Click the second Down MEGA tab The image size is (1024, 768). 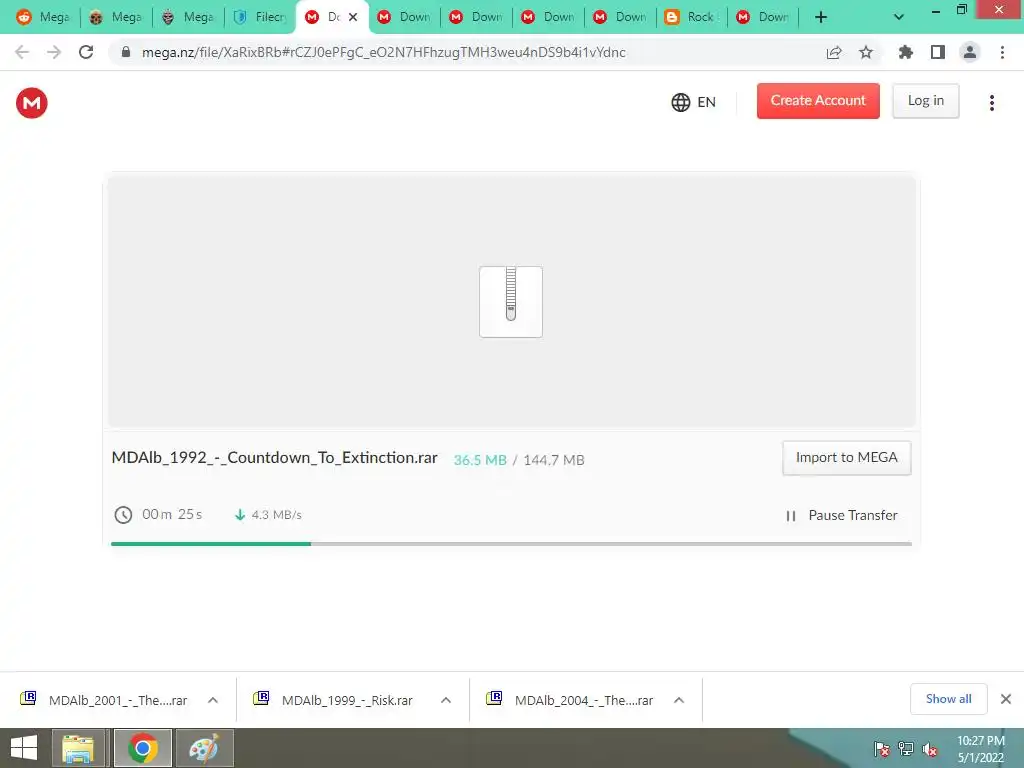pyautogui.click(x=475, y=17)
